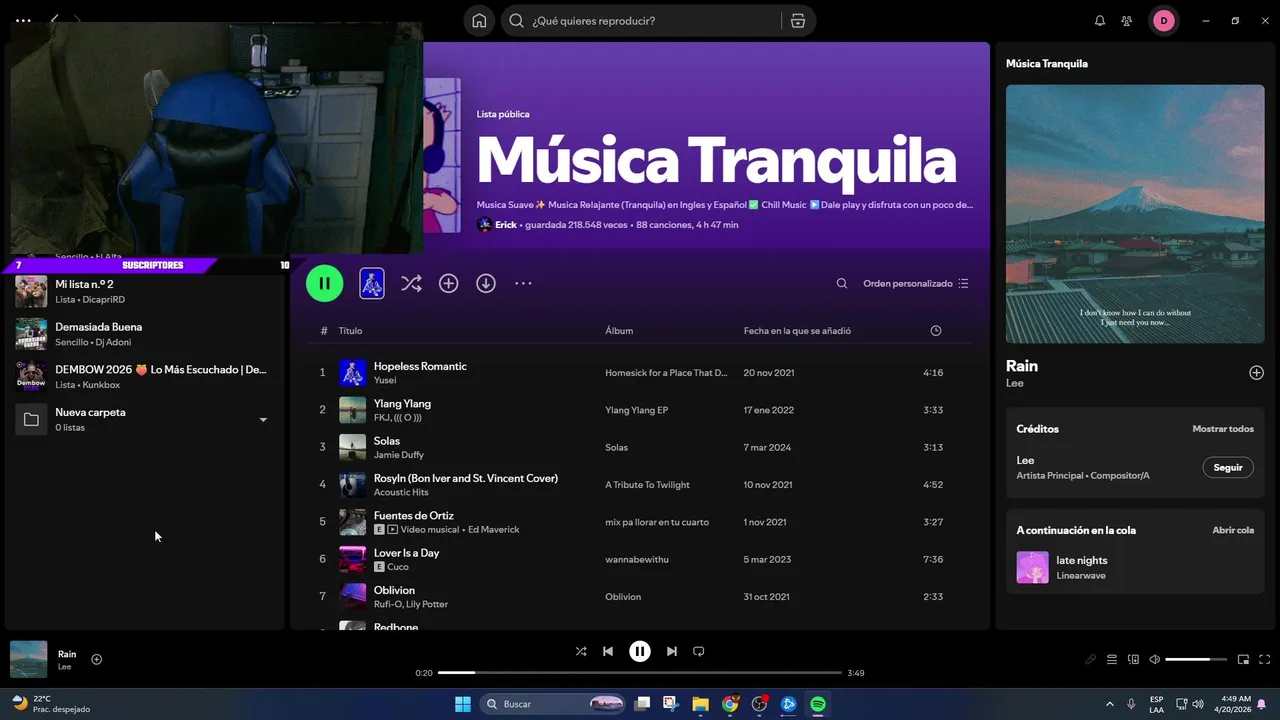Open more options dots for the playlist
This screenshot has width=1280, height=720.
[523, 284]
